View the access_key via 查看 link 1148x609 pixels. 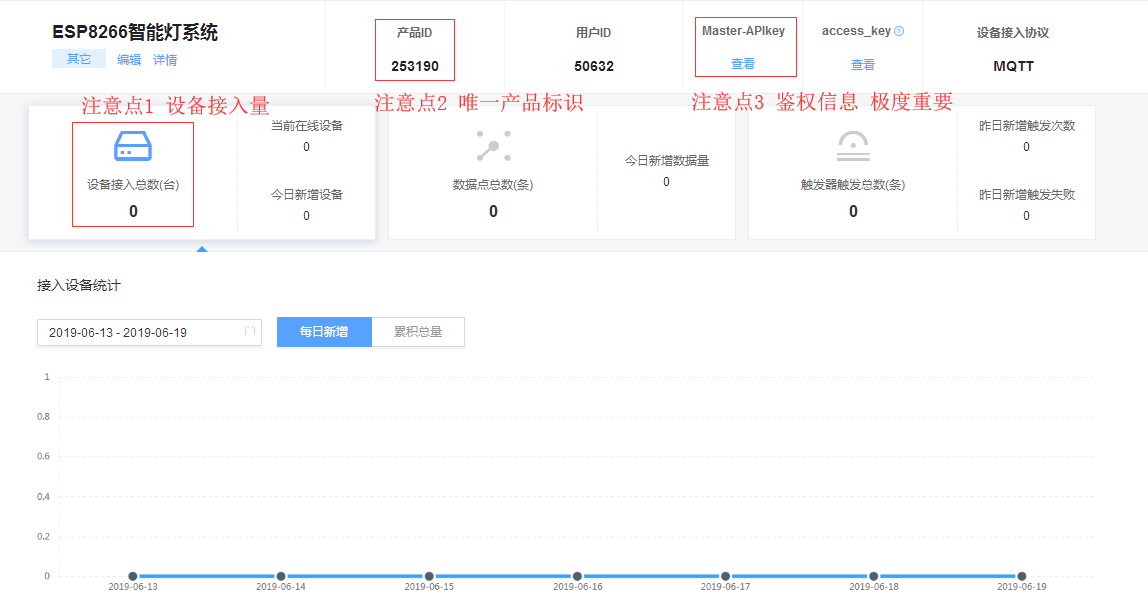tap(863, 64)
